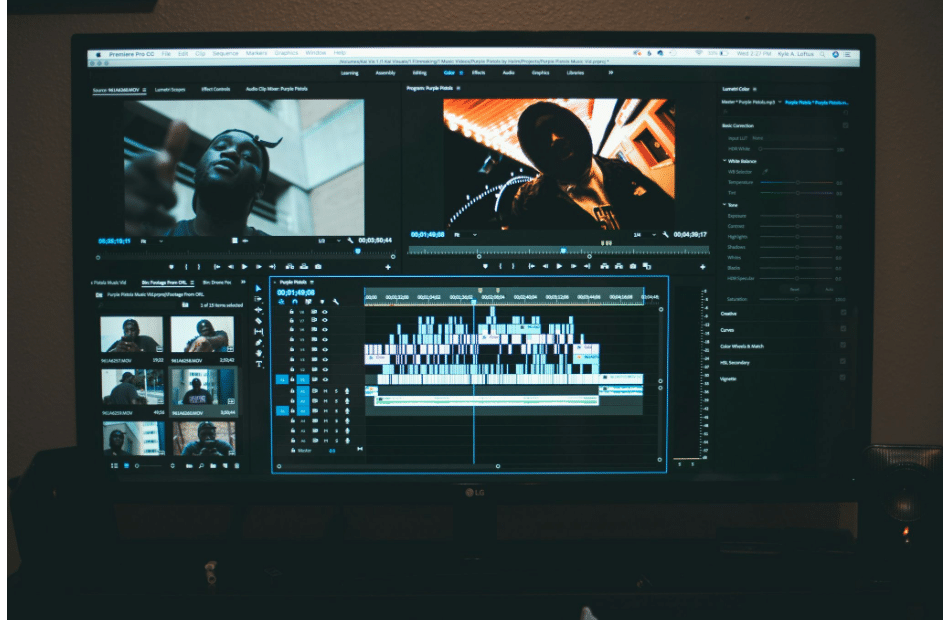Screen dimensions: 952x621
Task: Toggle V1 track output eye
Action: point(325,379)
